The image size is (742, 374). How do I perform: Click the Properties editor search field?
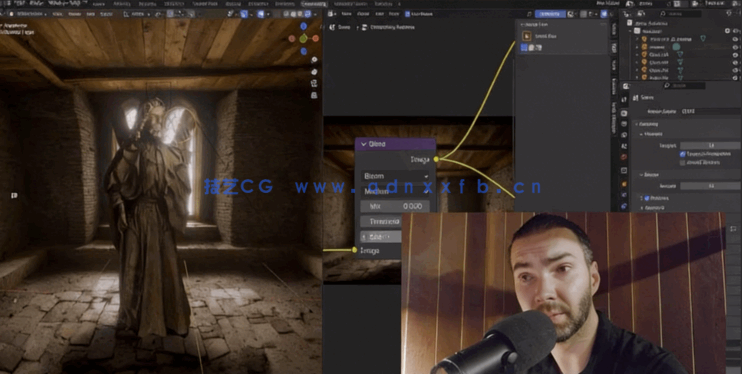[x=684, y=86]
